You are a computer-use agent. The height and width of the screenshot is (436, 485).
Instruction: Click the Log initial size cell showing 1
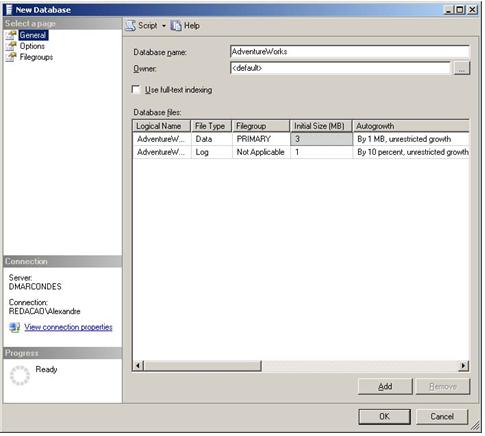pyautogui.click(x=321, y=152)
